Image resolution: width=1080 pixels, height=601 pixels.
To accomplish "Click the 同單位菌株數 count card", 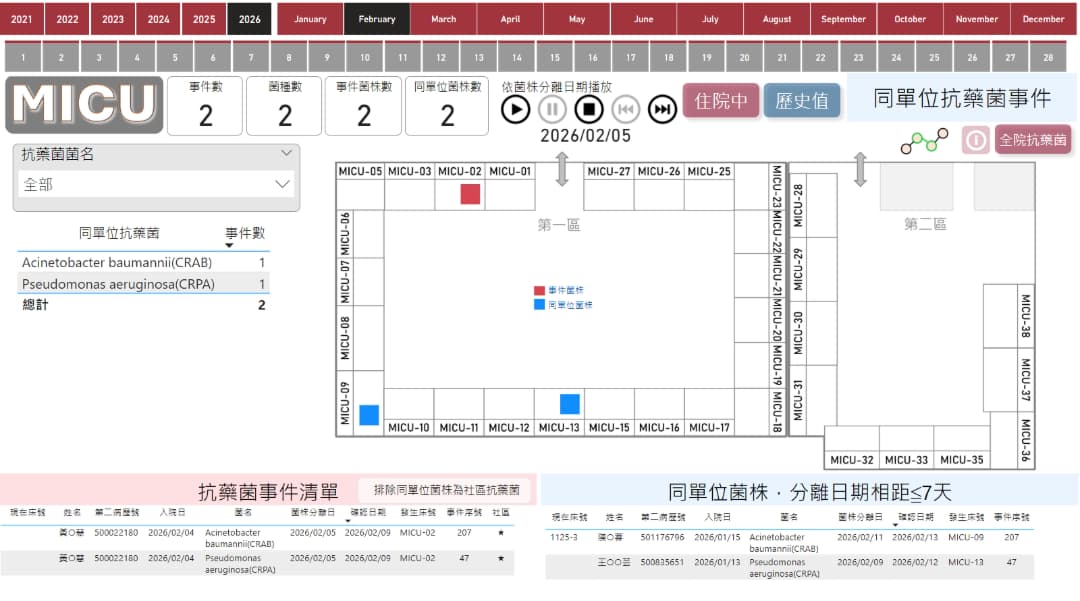I will [447, 105].
